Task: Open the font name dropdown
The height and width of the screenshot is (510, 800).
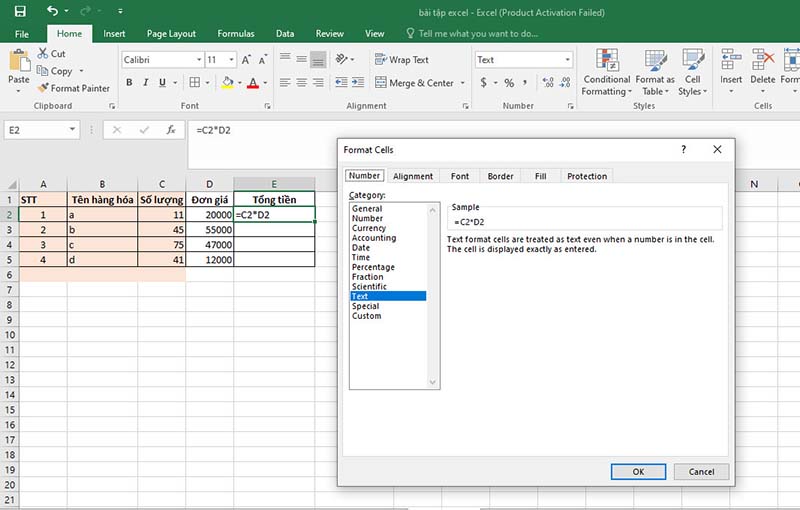Action: click(x=199, y=60)
